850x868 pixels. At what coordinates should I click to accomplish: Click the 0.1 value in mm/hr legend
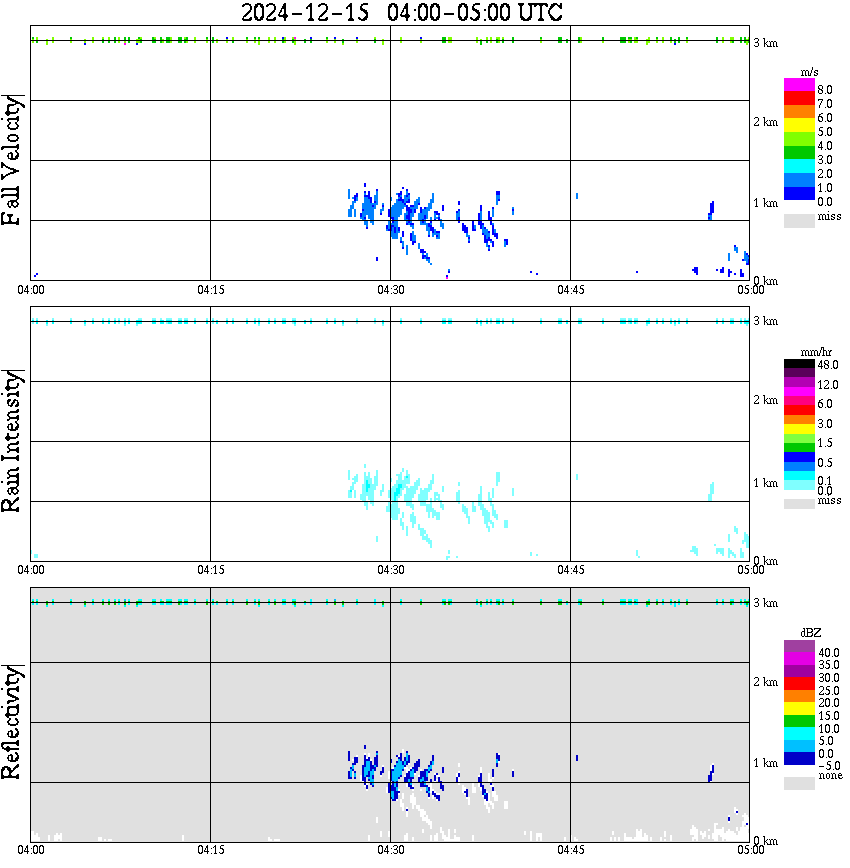825,480
